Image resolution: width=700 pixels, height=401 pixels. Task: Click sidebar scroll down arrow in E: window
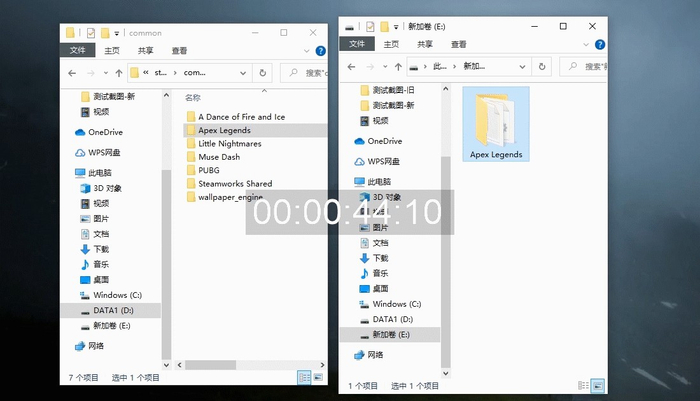point(446,373)
